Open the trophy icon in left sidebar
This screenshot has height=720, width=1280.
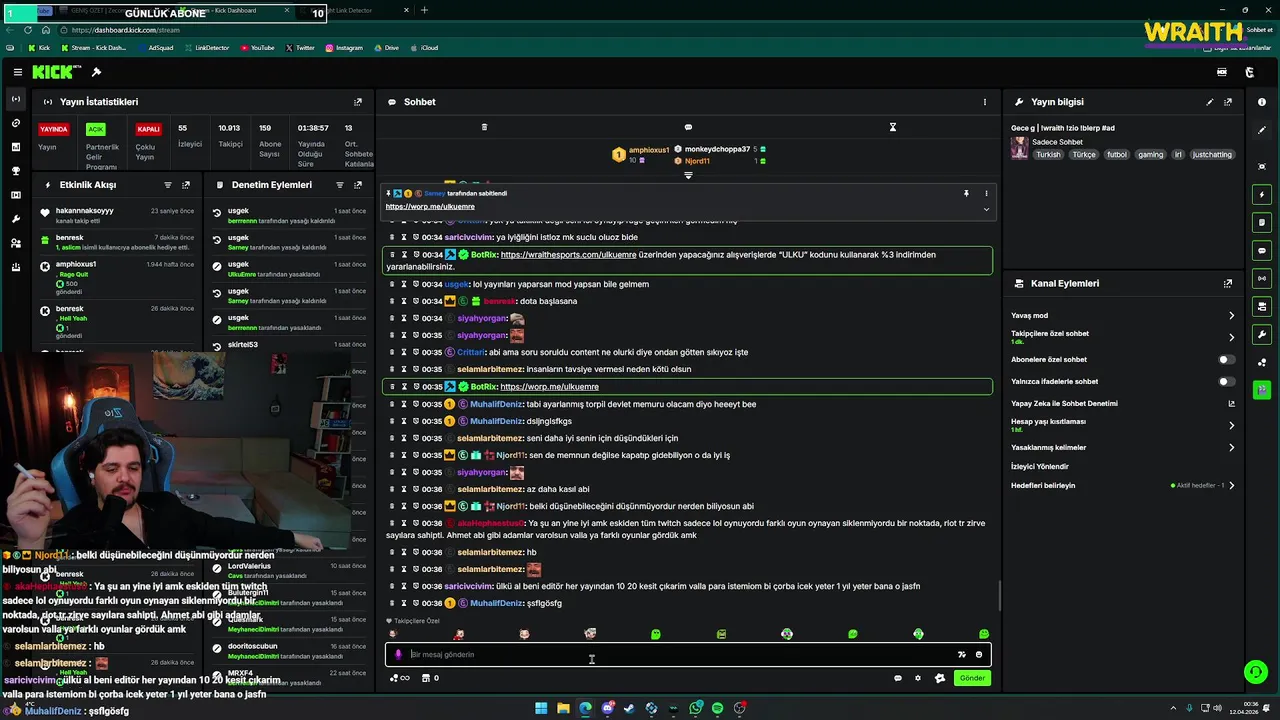coord(15,171)
